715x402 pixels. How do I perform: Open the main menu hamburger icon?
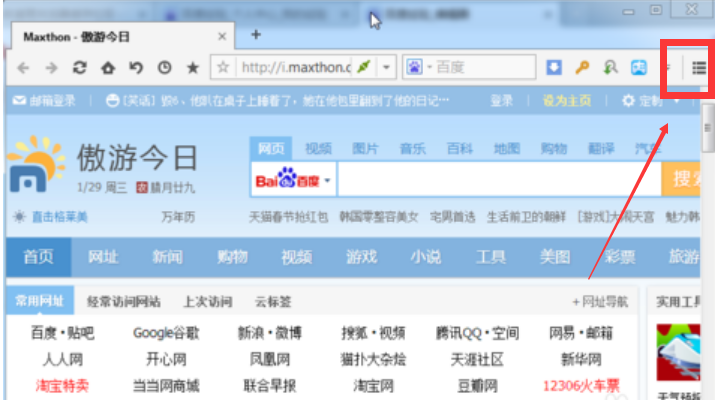[699, 68]
